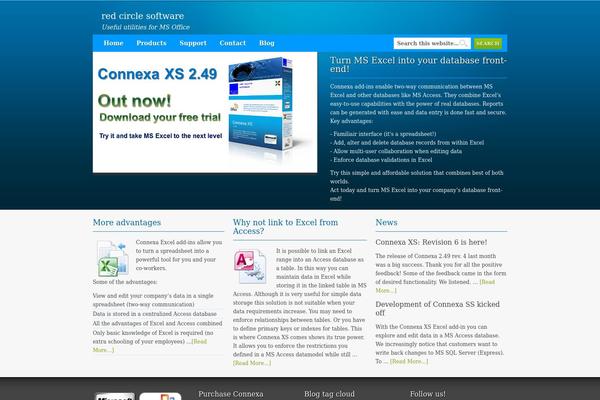Open the Products menu item
Viewport: 600px width, 400px height.
tap(151, 43)
